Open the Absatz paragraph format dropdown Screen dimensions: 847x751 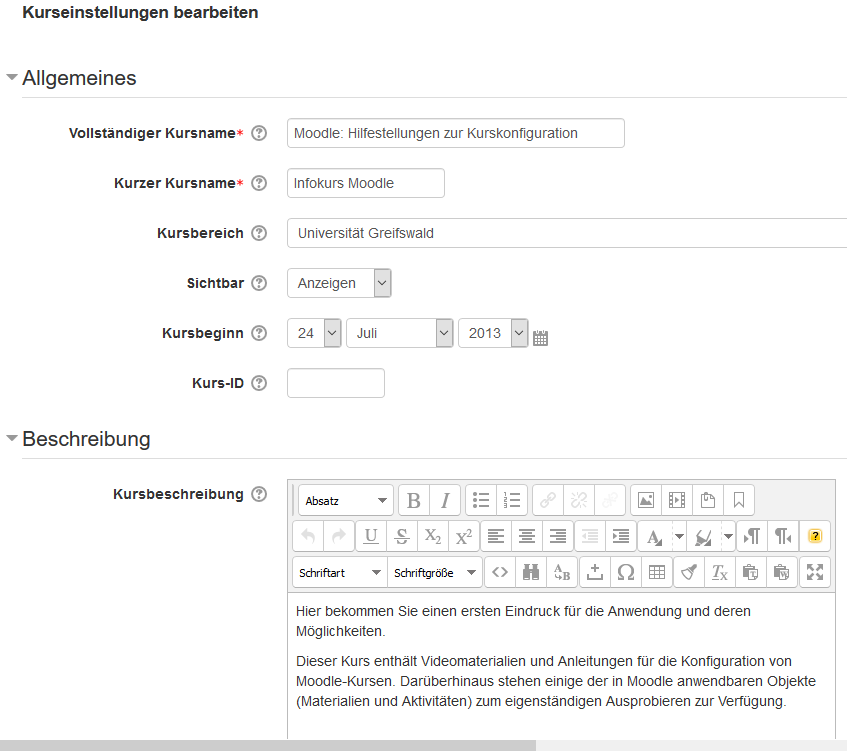coord(345,500)
